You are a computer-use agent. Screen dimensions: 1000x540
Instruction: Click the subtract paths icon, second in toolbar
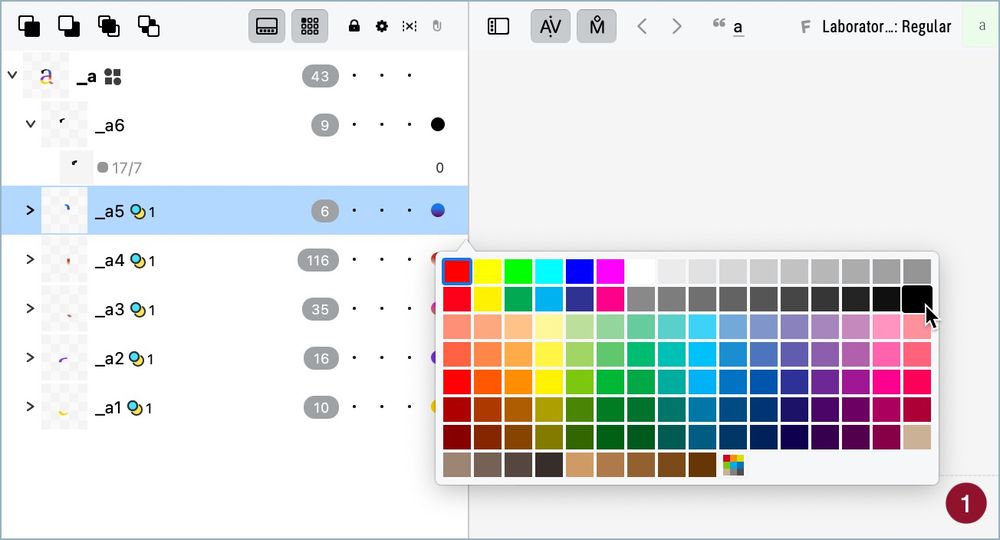[69, 26]
